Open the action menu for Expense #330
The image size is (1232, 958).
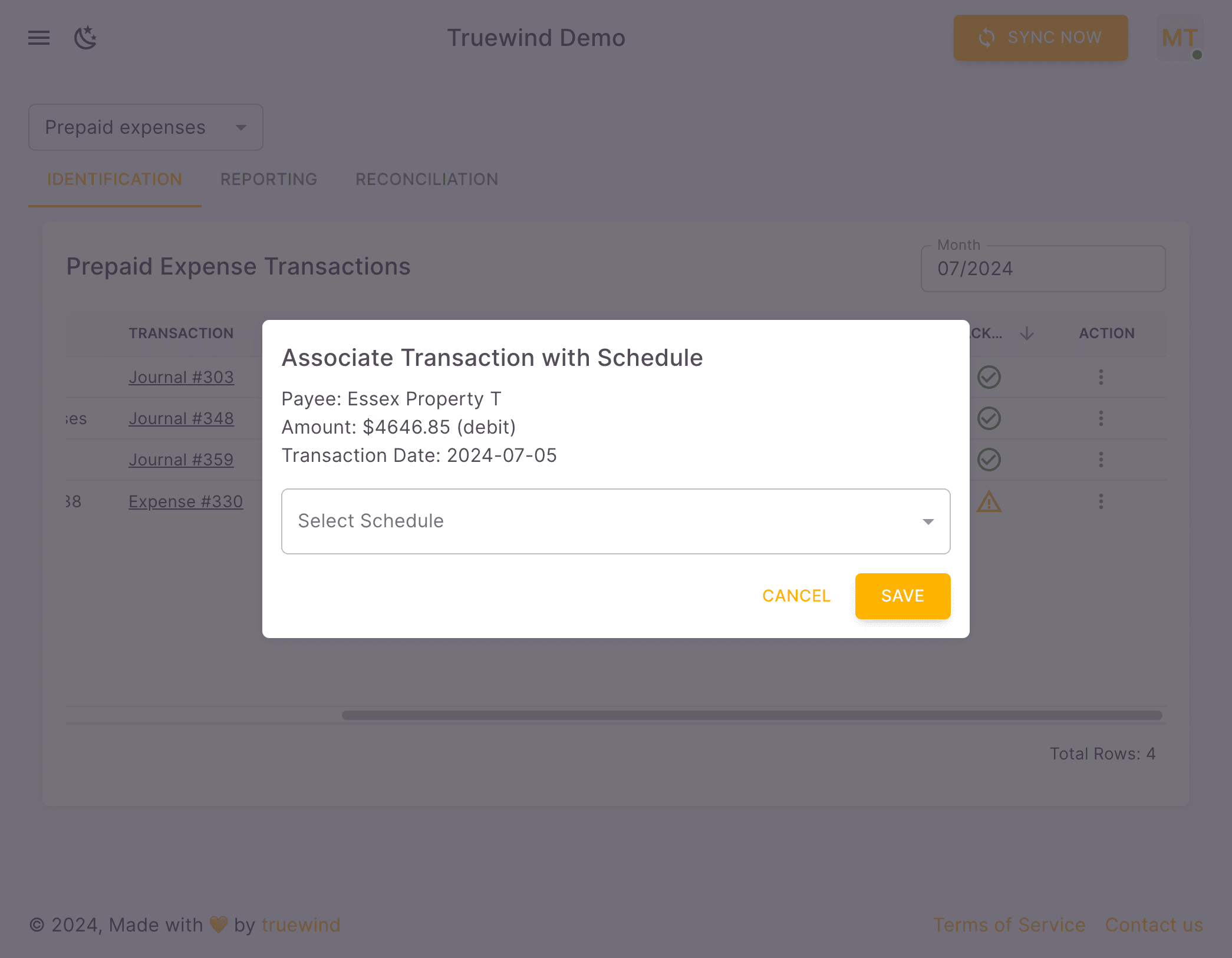pyautogui.click(x=1101, y=501)
